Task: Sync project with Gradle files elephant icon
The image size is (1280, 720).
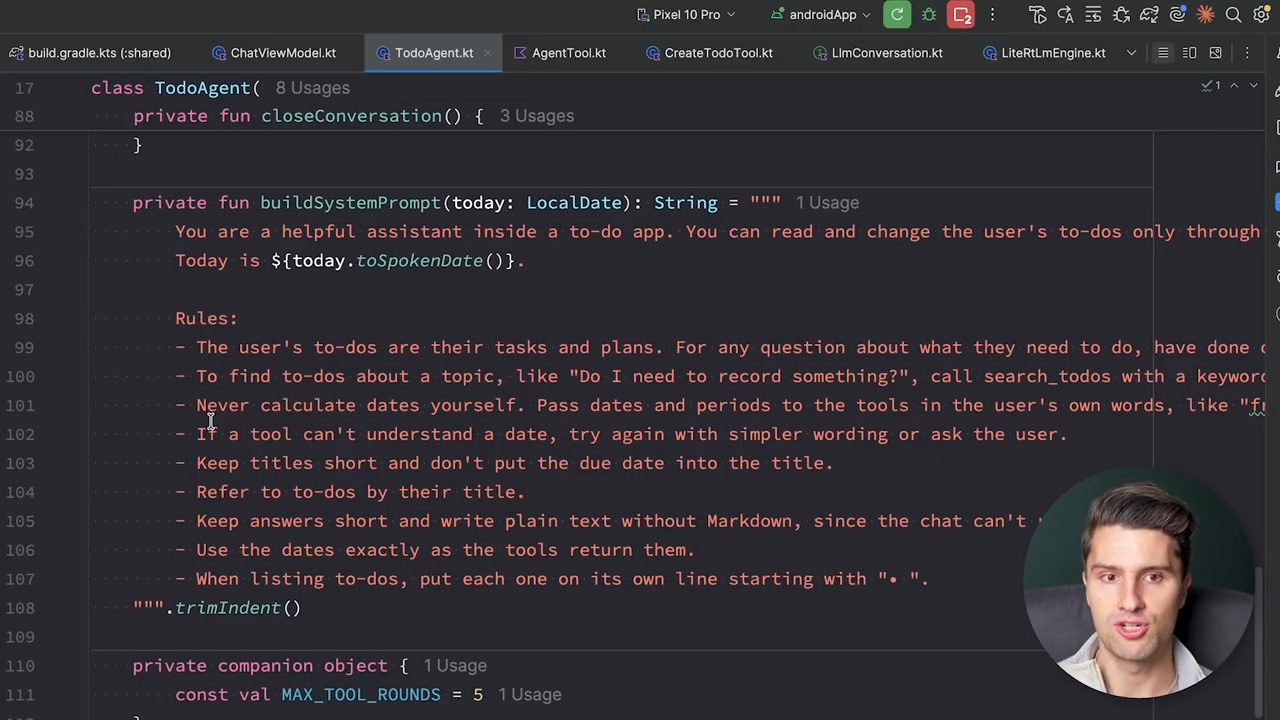Action: pyautogui.click(x=1149, y=15)
